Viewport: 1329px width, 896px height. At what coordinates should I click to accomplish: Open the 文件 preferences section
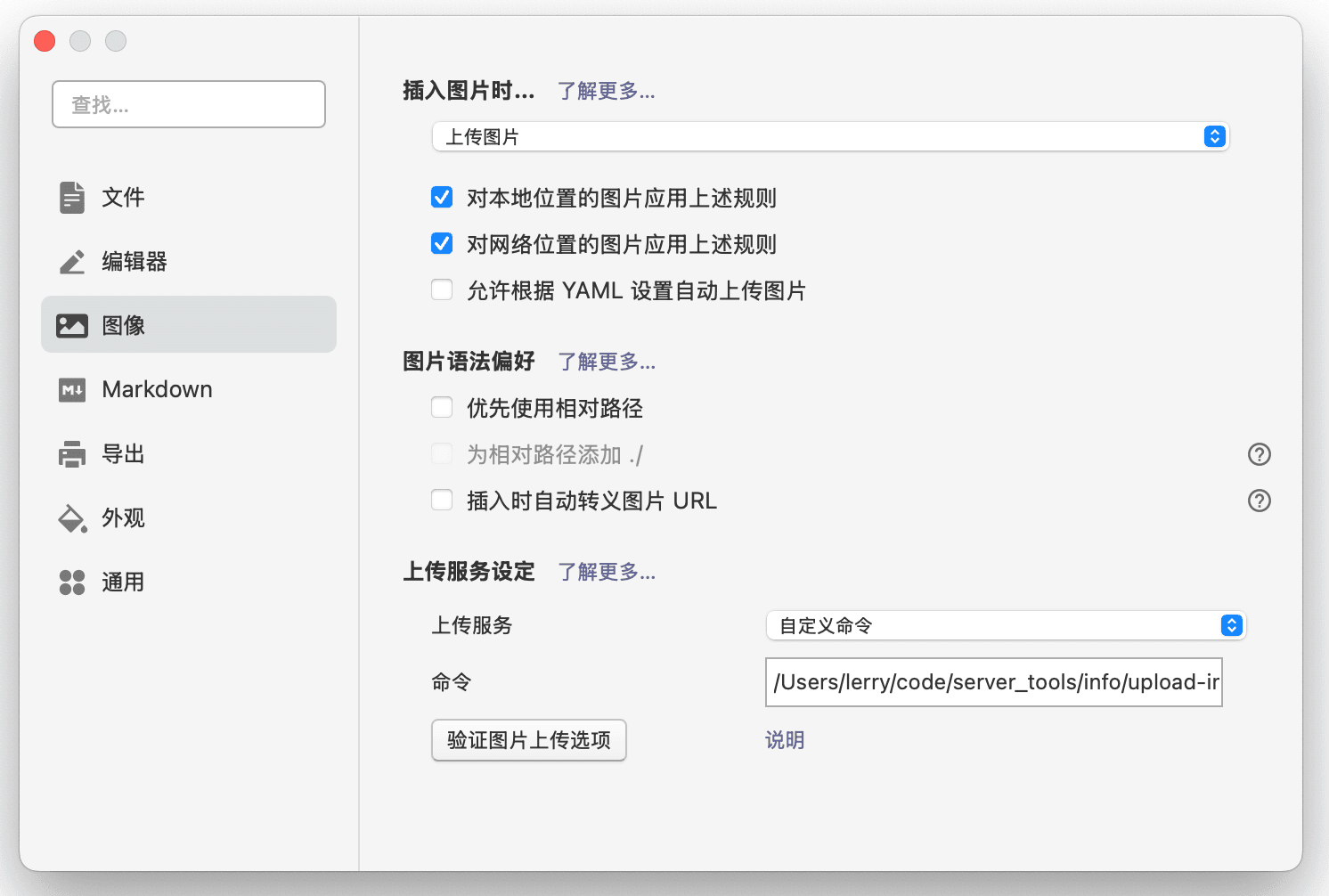click(x=189, y=197)
